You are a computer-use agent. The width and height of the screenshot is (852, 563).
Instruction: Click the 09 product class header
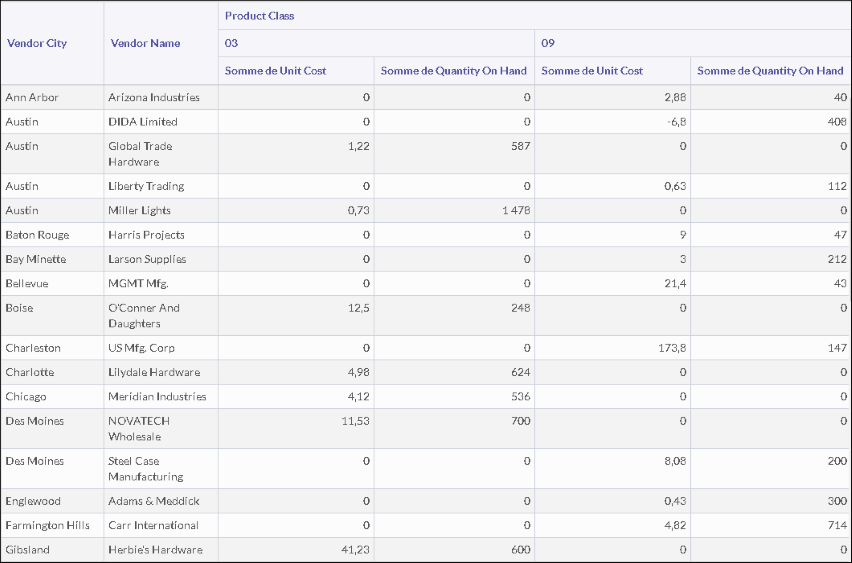(x=547, y=43)
